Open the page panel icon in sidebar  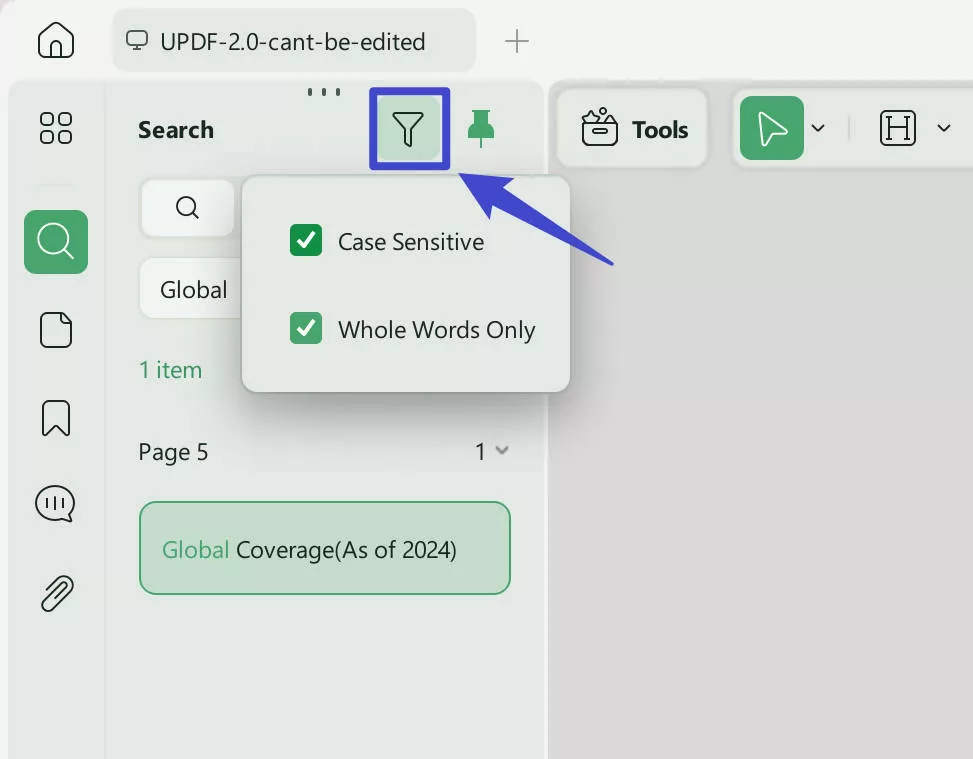pyautogui.click(x=56, y=330)
